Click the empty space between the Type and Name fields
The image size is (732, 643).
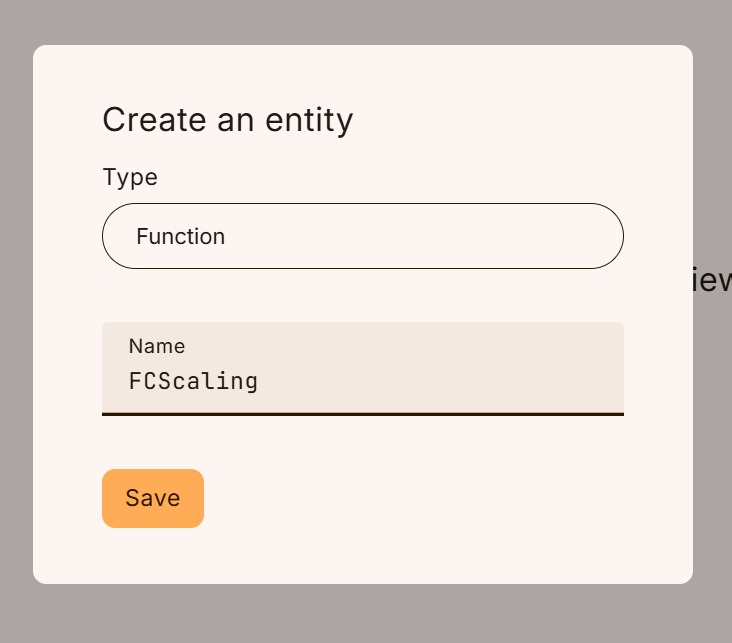click(363, 295)
